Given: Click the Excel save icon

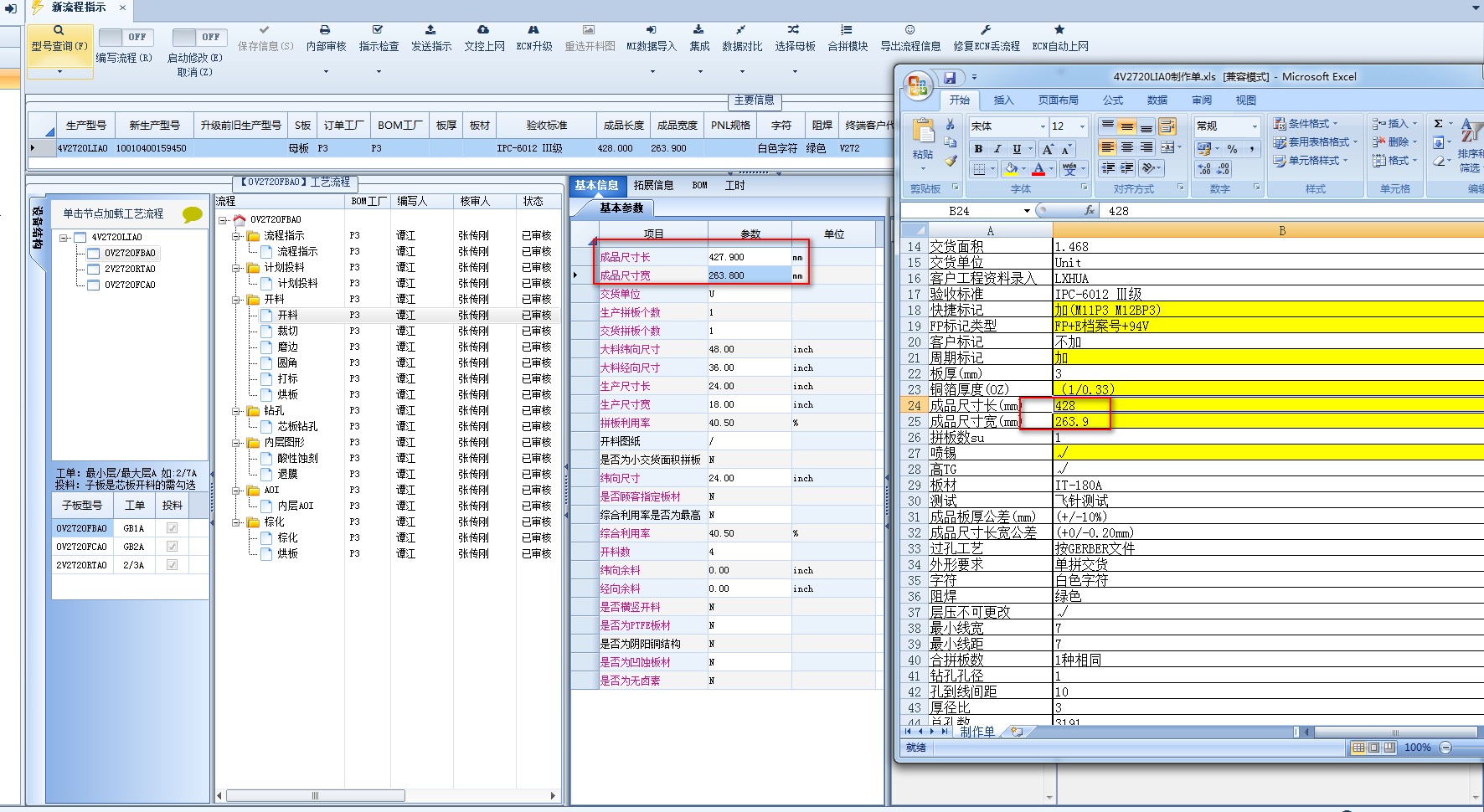Looking at the screenshot, I should point(950,78).
